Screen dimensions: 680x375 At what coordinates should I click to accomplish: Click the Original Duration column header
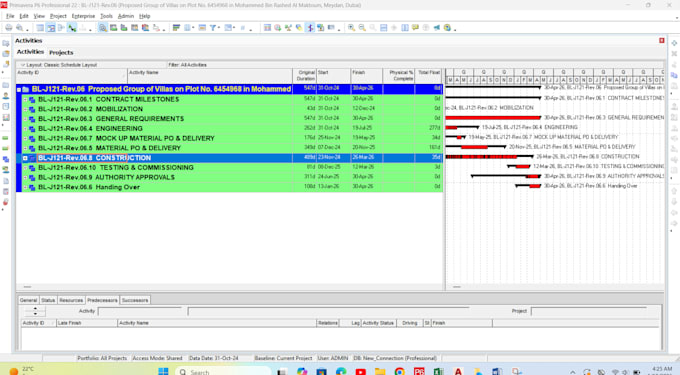(304, 75)
